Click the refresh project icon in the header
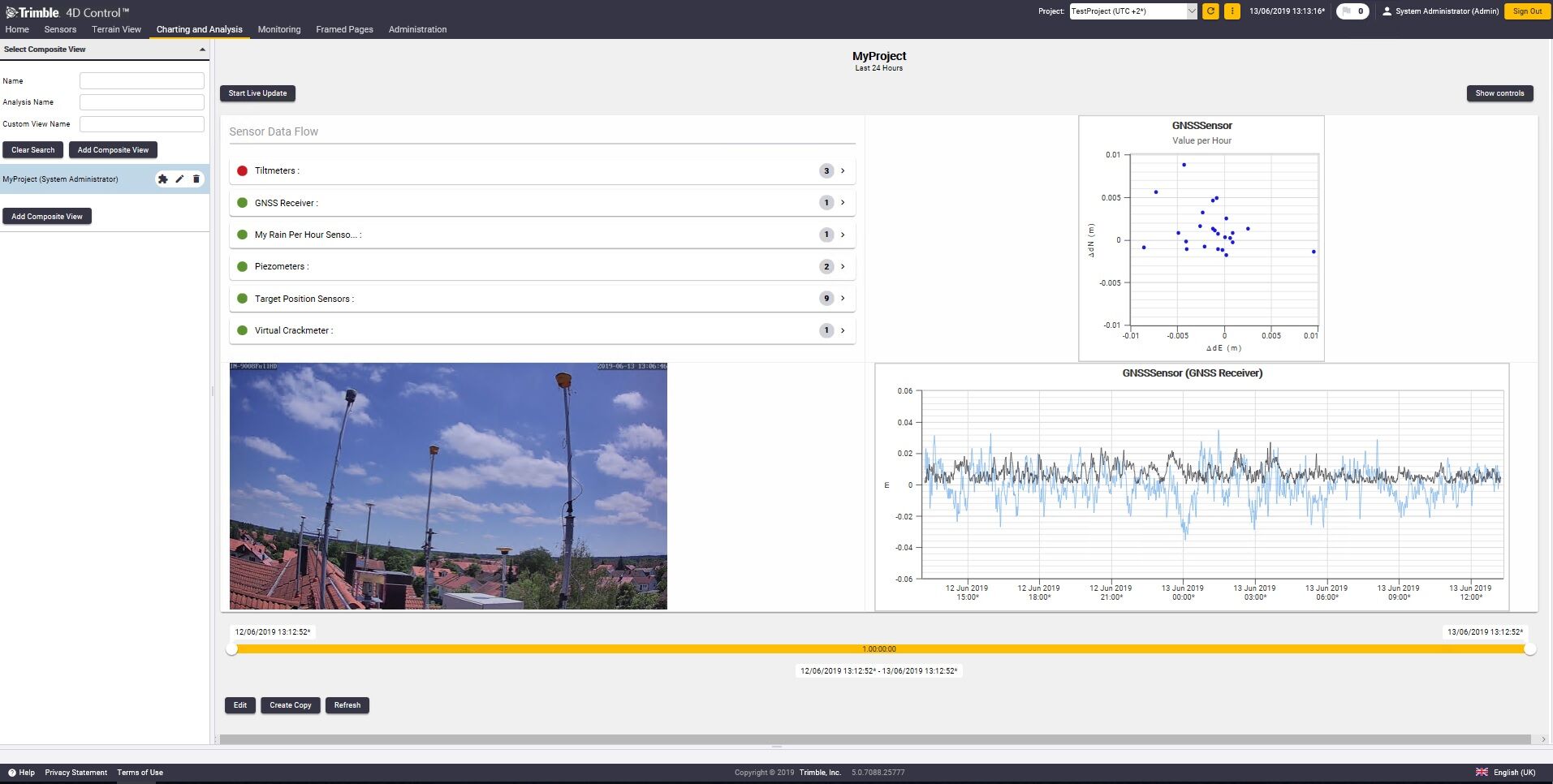The width and height of the screenshot is (1553, 784). [x=1209, y=11]
